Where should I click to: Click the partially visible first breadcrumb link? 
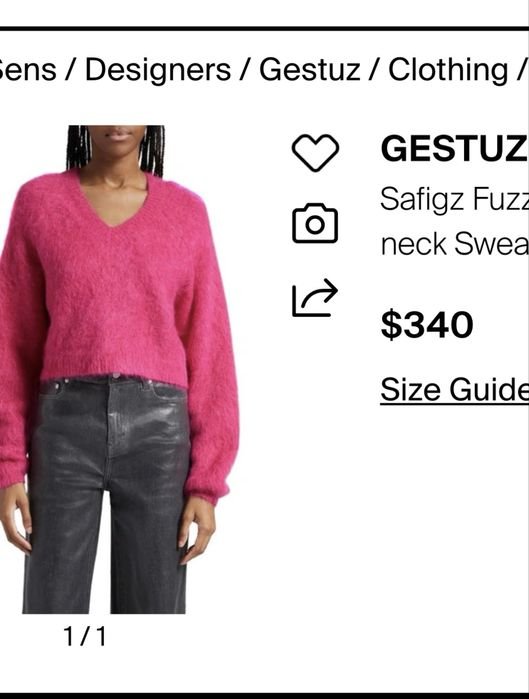(x=28, y=70)
